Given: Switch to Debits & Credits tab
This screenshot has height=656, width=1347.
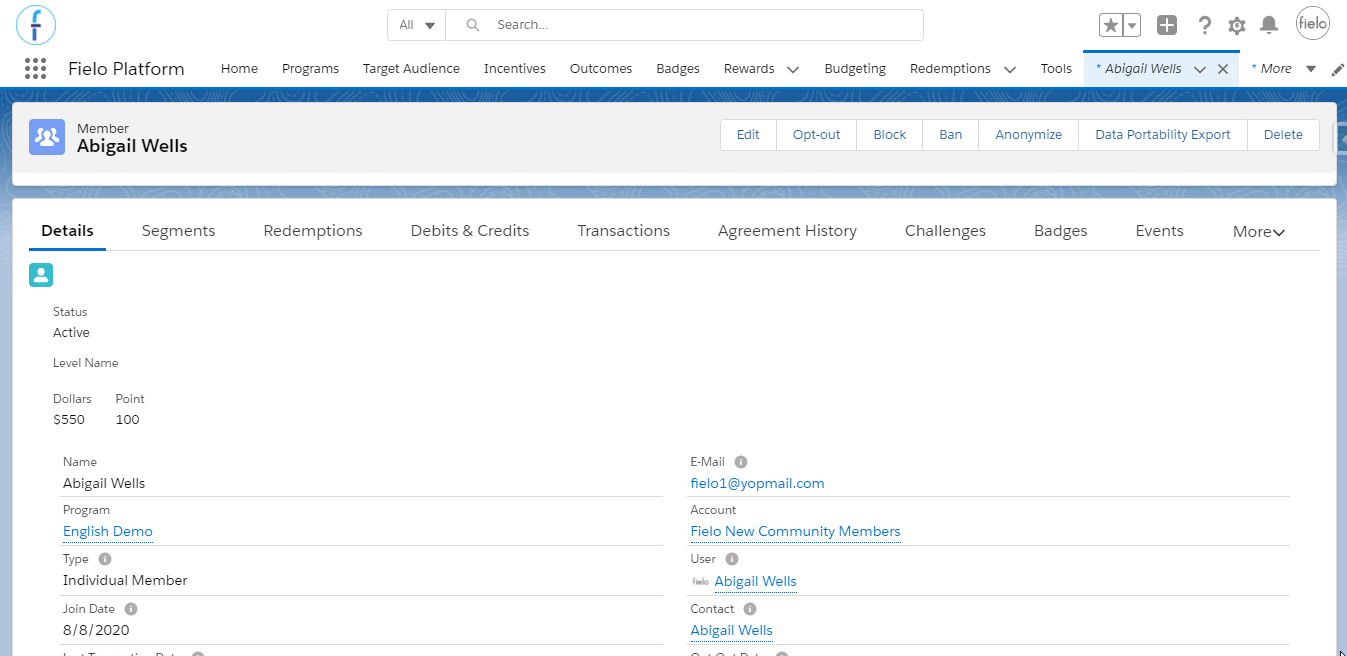Looking at the screenshot, I should point(470,231).
